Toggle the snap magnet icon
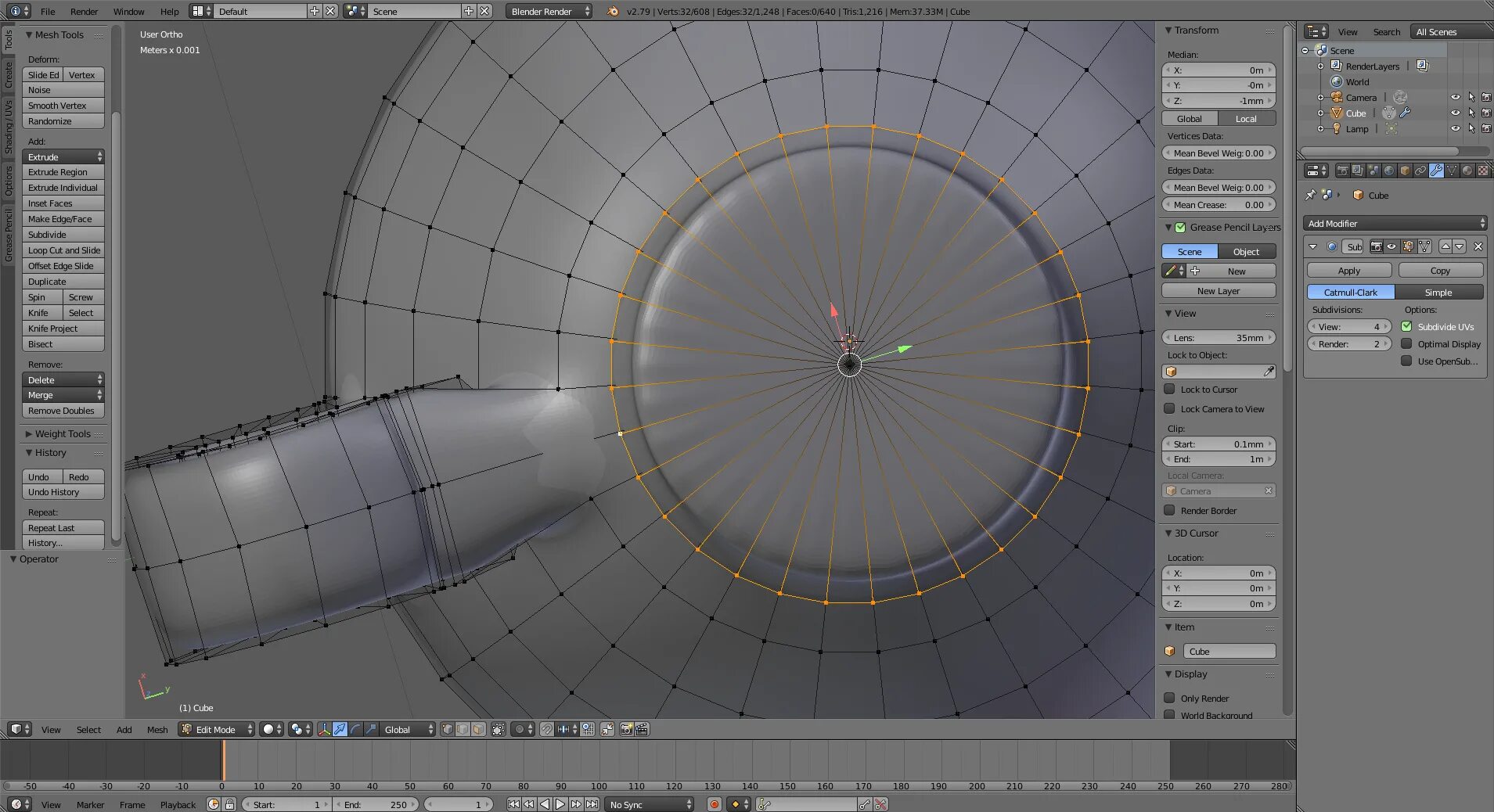 [547, 729]
